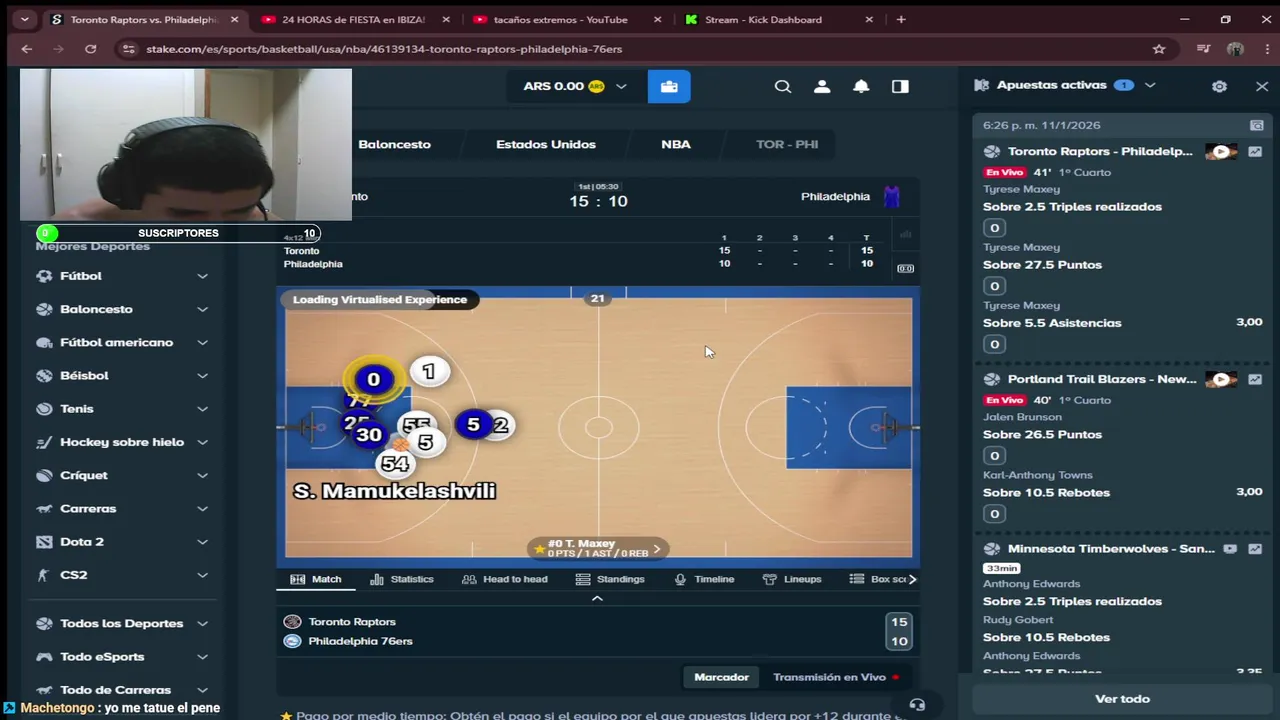1280x720 pixels.
Task: Expand the Fútbol americano section
Action: point(202,342)
